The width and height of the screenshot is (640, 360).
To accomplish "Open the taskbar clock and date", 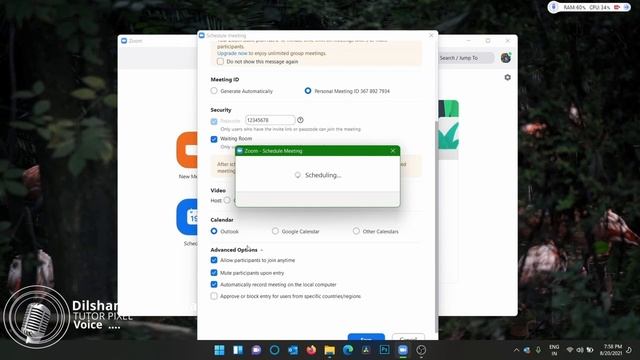I will [x=611, y=350].
